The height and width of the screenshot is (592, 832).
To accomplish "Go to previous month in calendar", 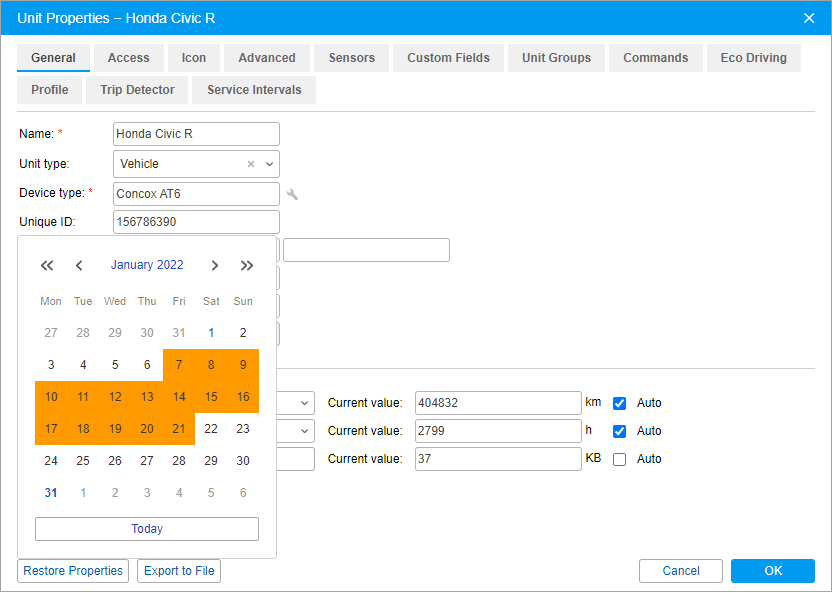I will pyautogui.click(x=79, y=265).
